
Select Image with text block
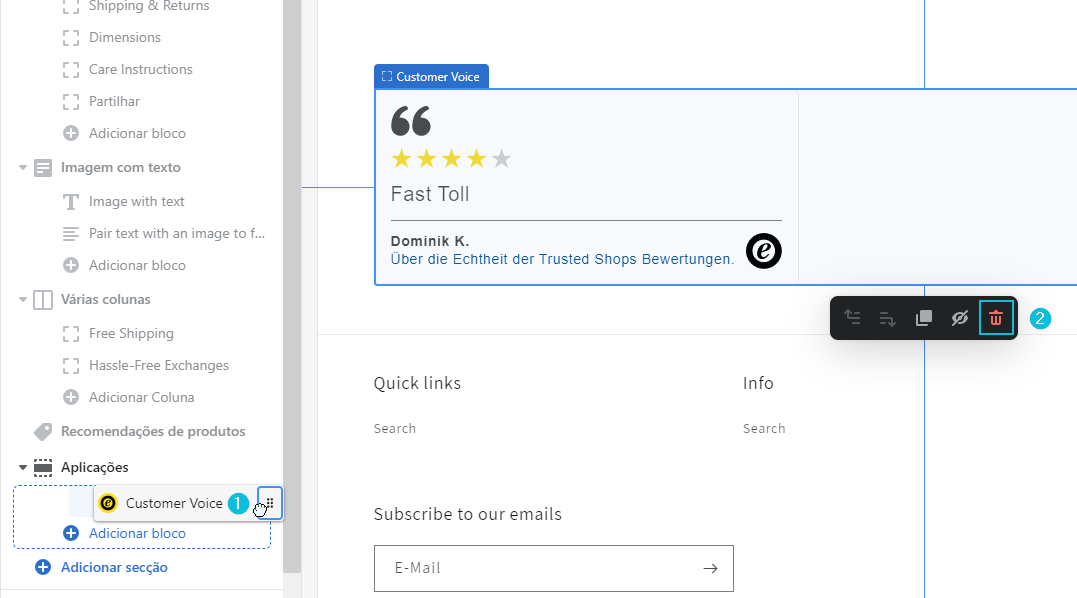[137, 202]
